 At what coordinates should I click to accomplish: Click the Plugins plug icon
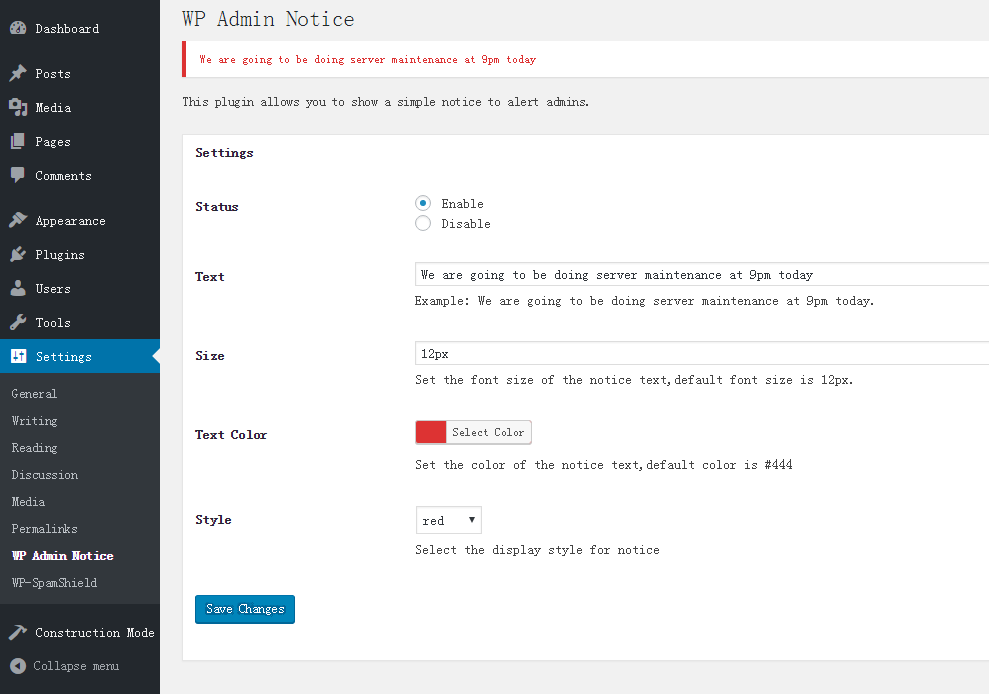(x=18, y=254)
